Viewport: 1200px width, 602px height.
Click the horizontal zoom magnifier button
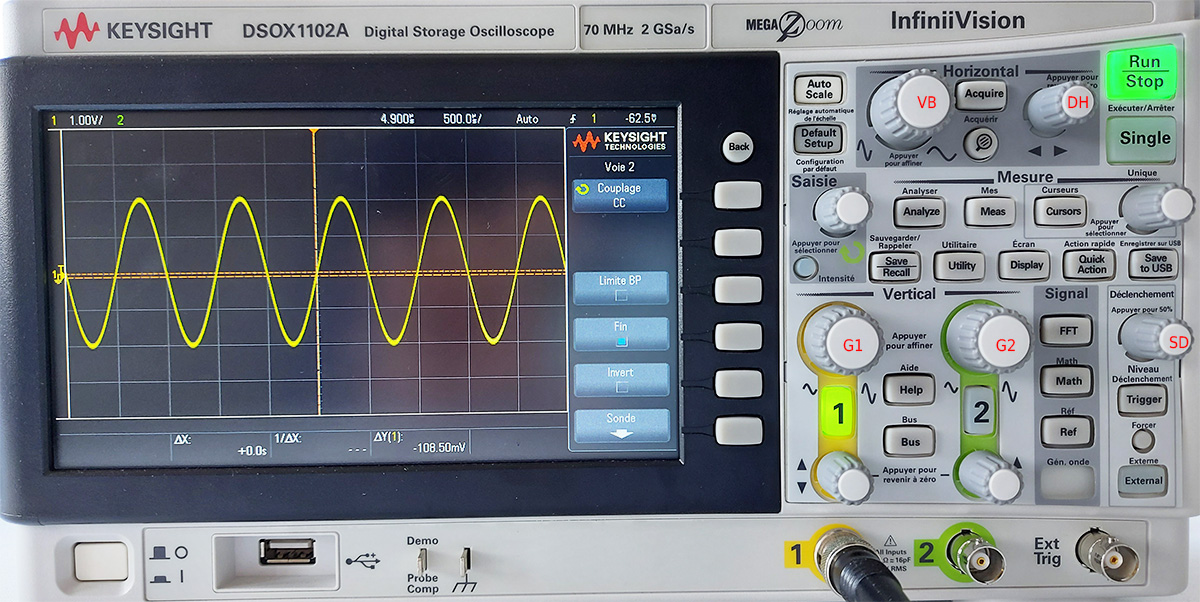click(x=980, y=143)
